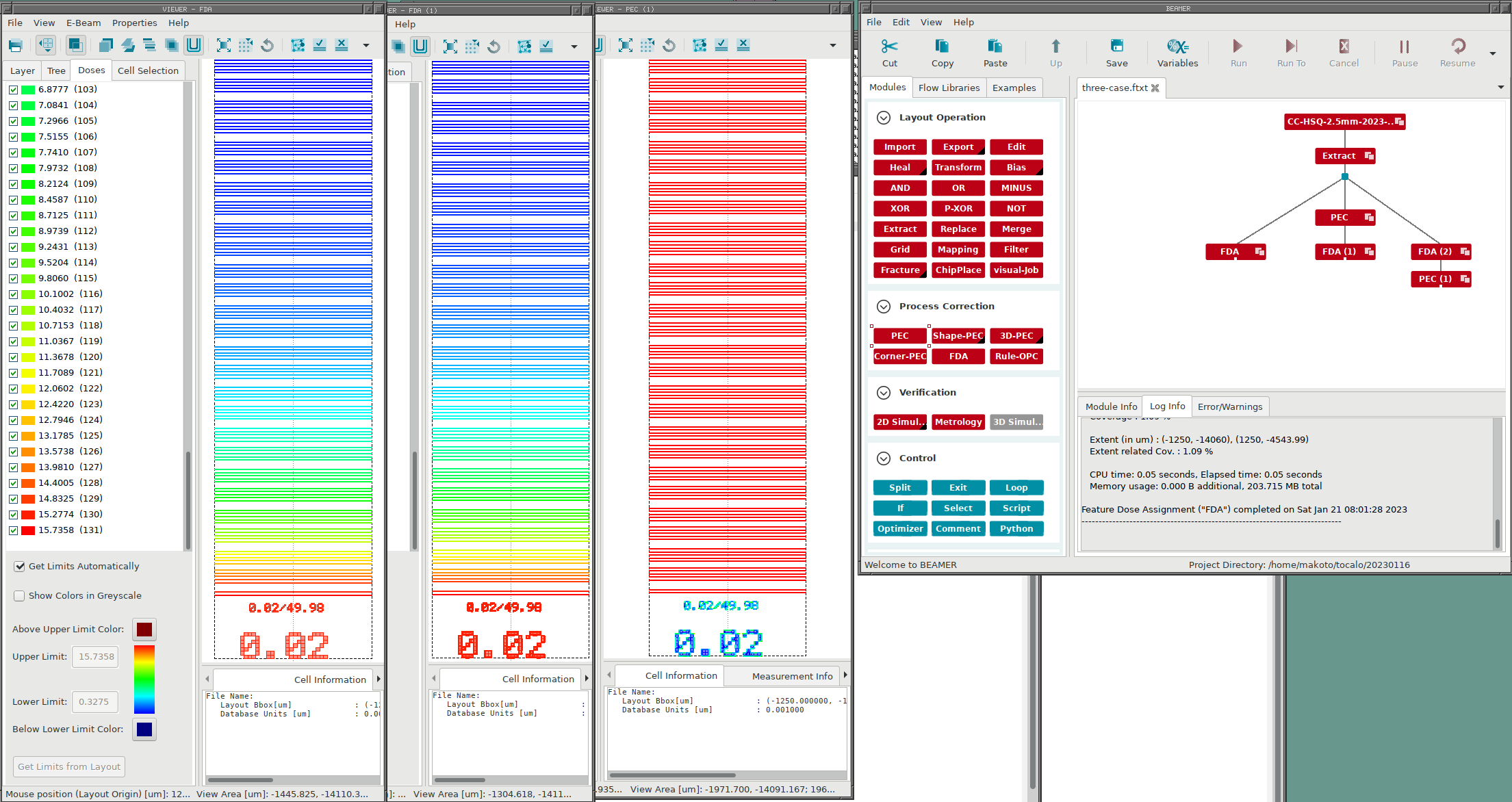Image resolution: width=1512 pixels, height=802 pixels.
Task: Uncheck dose 11.0367 (119) checkbox
Action: click(x=13, y=341)
